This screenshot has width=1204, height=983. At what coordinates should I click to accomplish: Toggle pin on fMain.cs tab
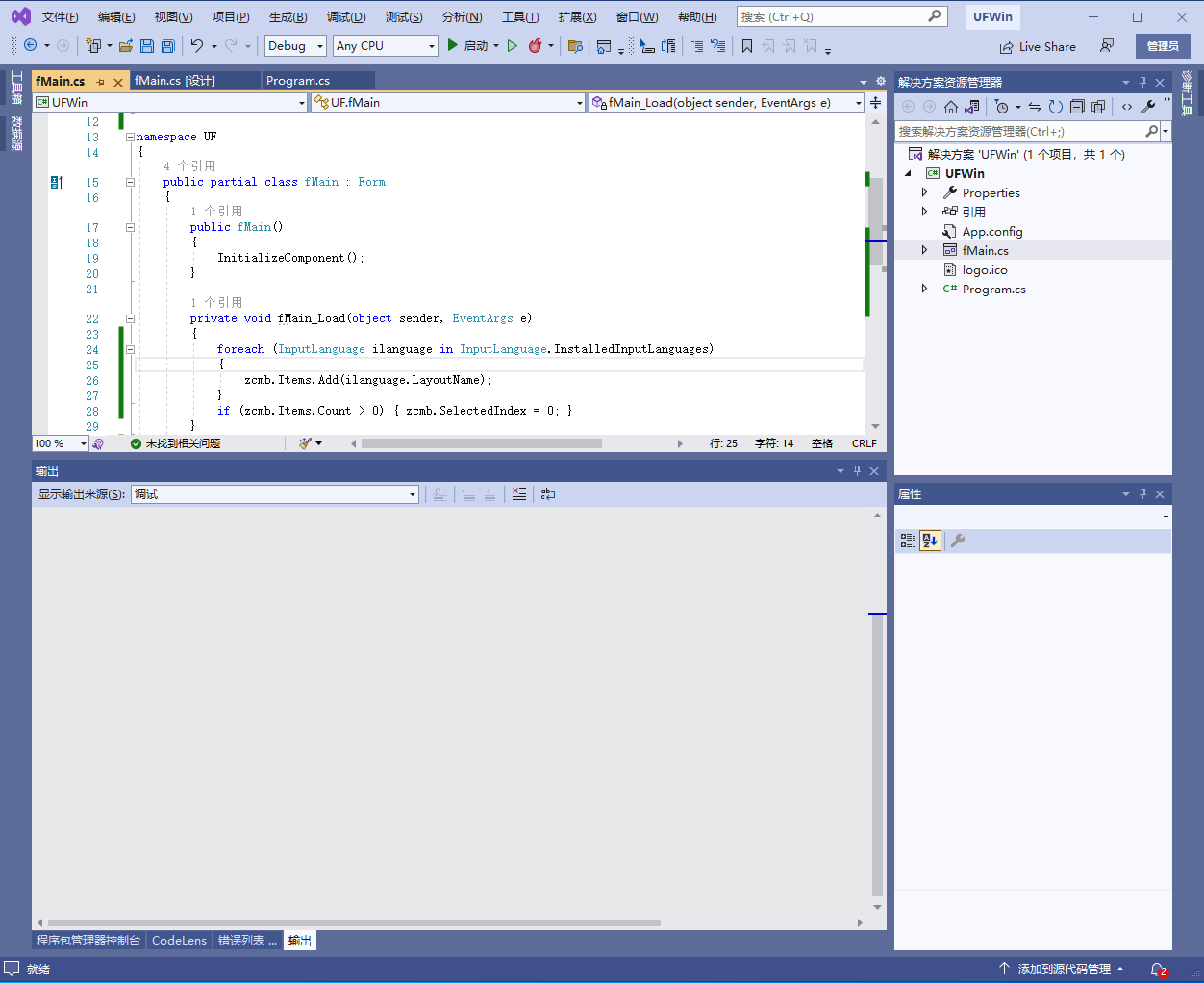[x=101, y=82]
